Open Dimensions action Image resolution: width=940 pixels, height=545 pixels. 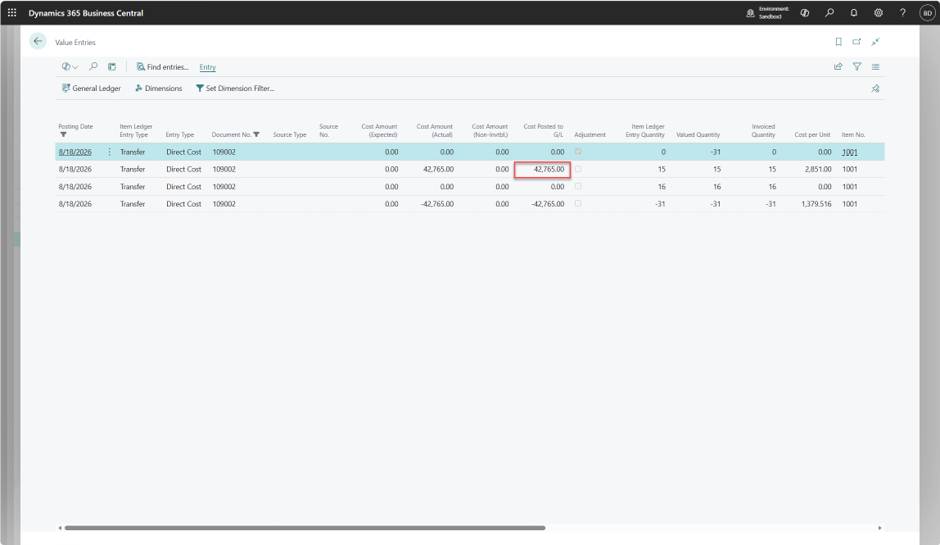158,88
